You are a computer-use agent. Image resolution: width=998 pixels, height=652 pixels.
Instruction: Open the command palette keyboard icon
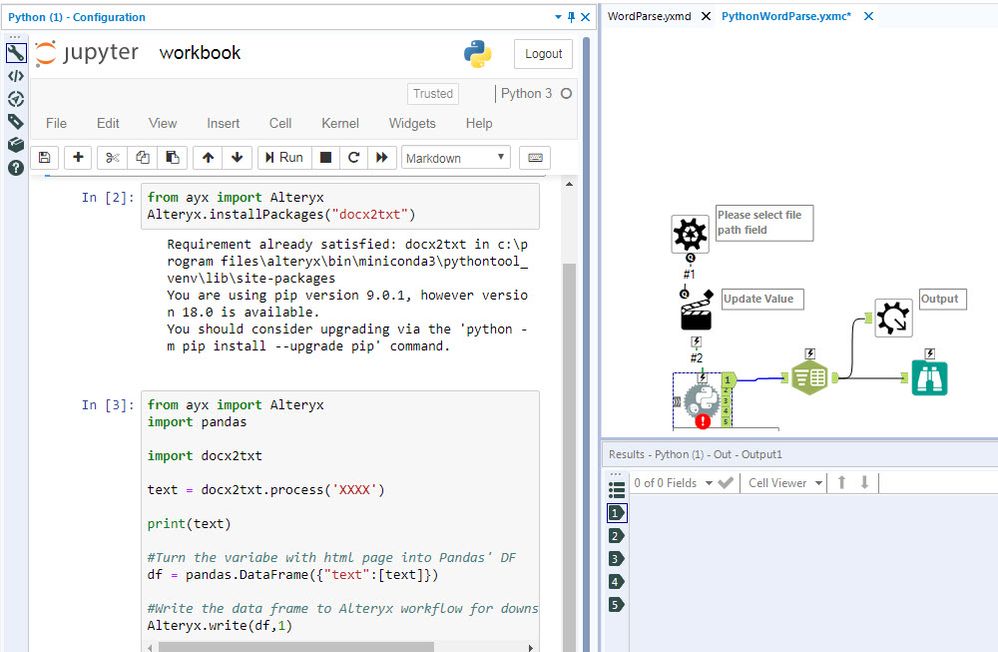[535, 157]
